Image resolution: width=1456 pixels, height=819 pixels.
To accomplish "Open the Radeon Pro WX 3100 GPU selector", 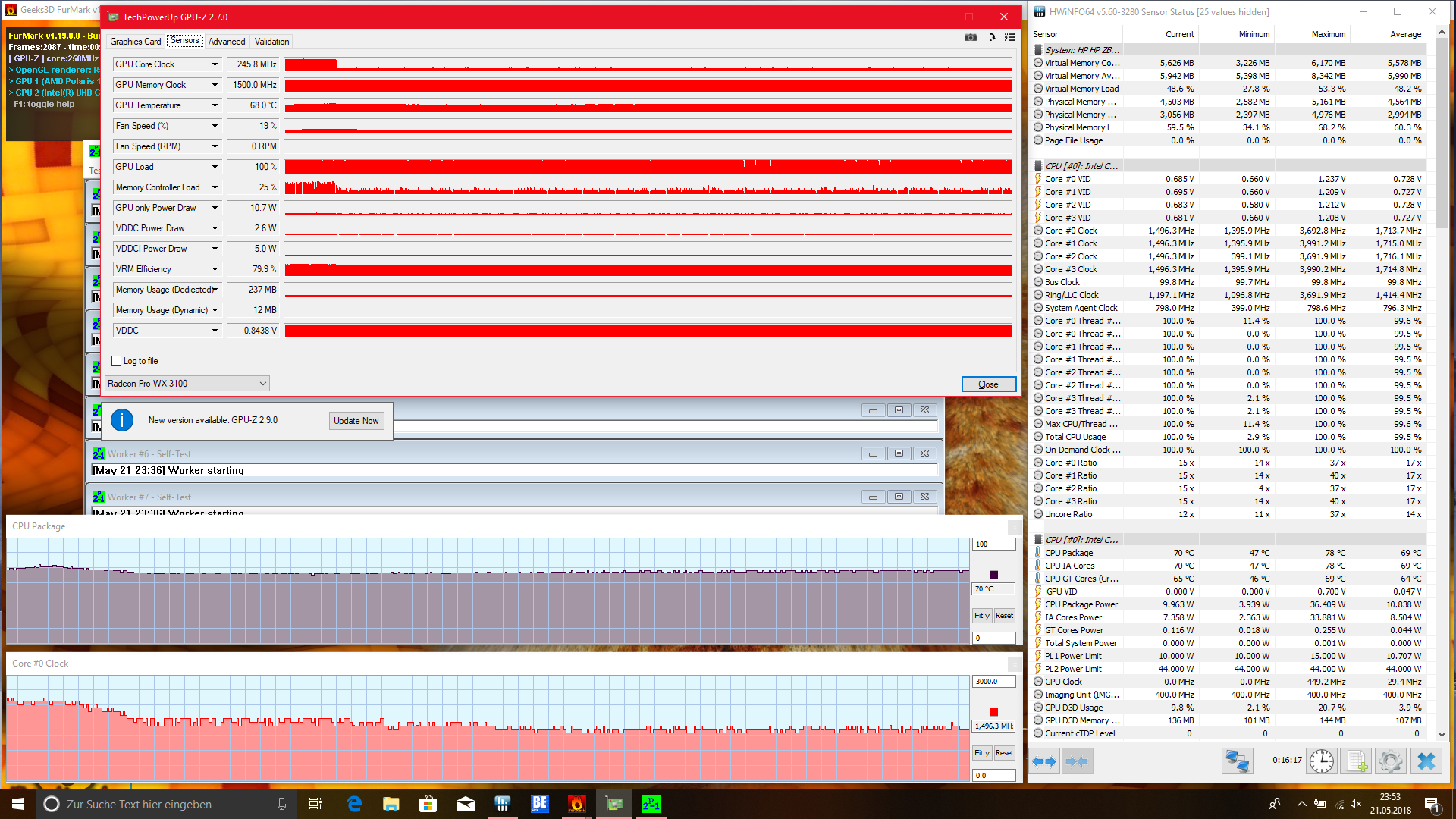I will click(187, 384).
